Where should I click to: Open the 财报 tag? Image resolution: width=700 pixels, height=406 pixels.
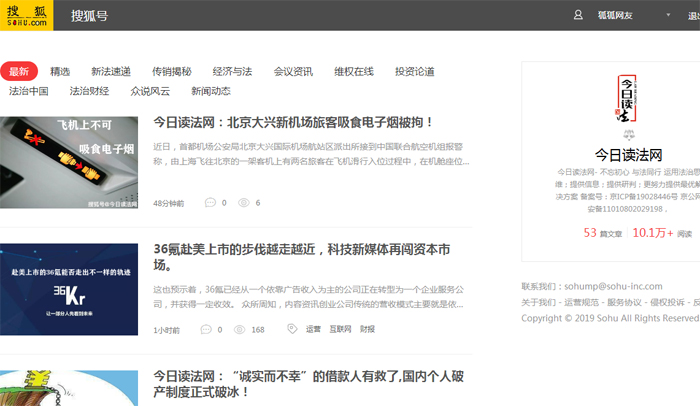tap(367, 329)
